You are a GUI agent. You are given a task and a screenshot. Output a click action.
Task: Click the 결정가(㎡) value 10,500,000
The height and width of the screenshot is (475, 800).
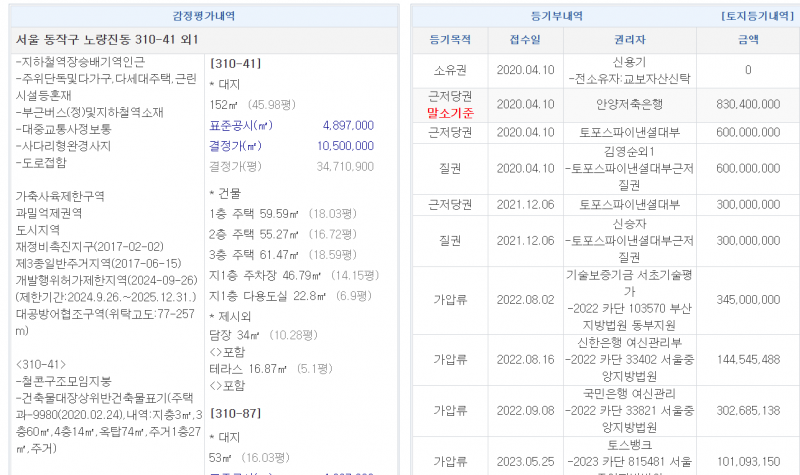(x=344, y=146)
